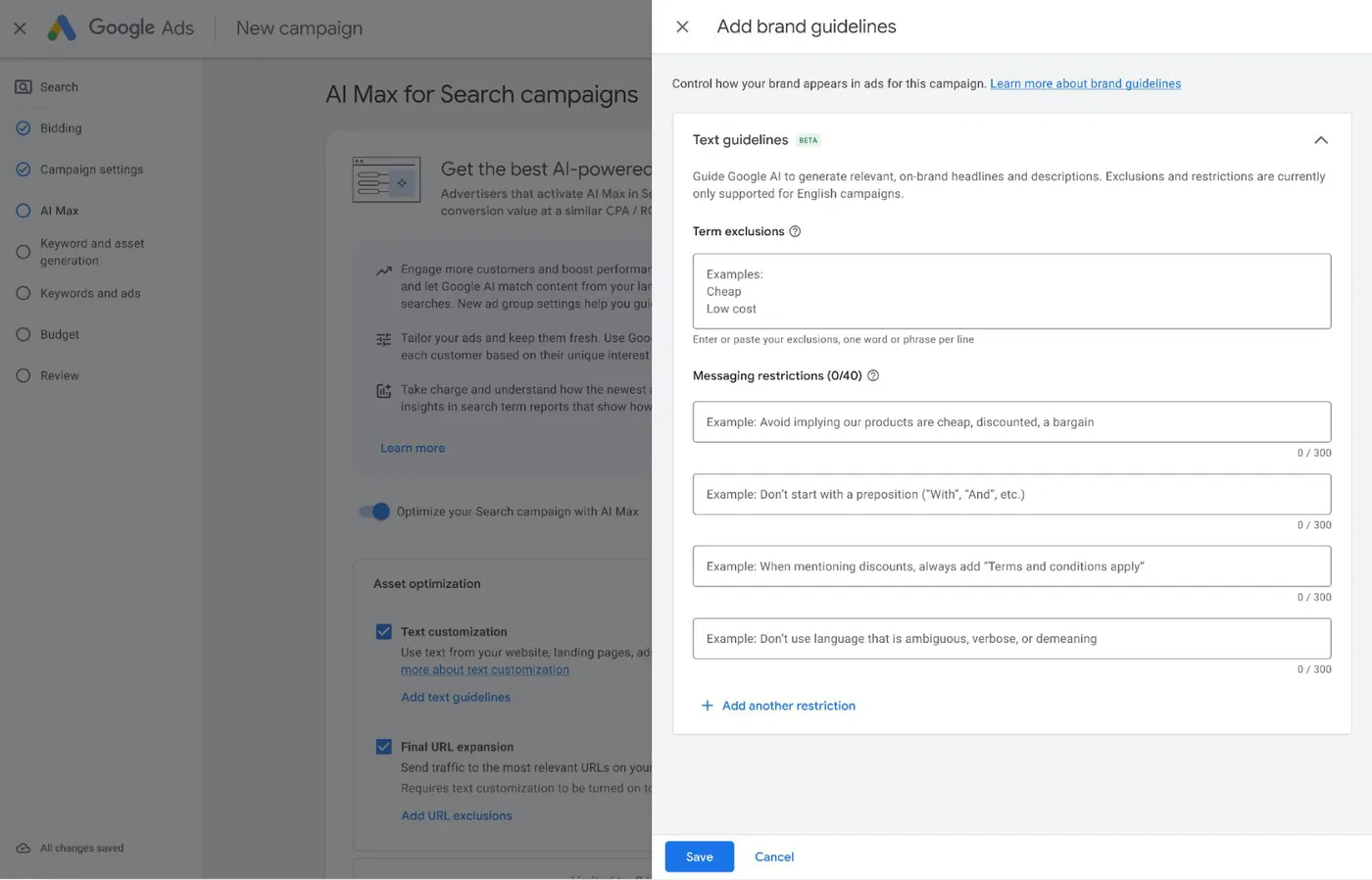Uncheck the Text customization checkbox
1372x880 pixels.
point(384,632)
